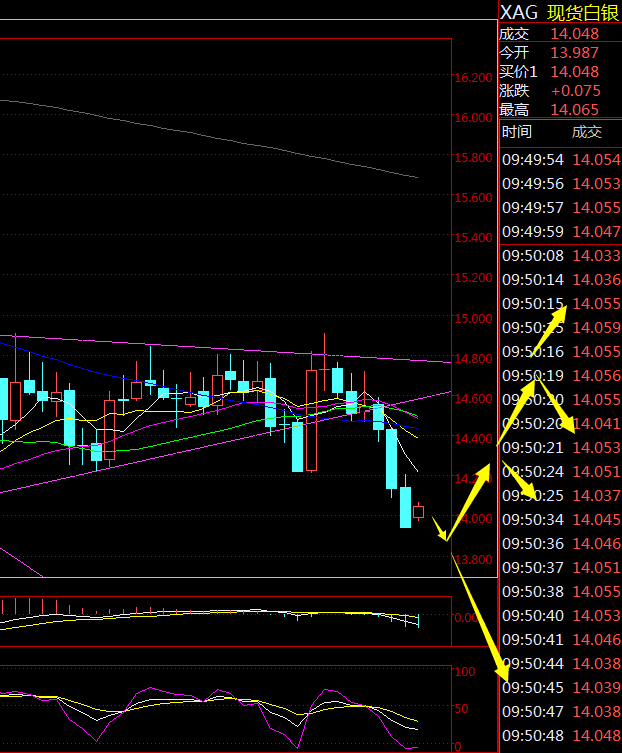Select the 09:50:16 tick time
This screenshot has height=753, width=622.
click(533, 352)
